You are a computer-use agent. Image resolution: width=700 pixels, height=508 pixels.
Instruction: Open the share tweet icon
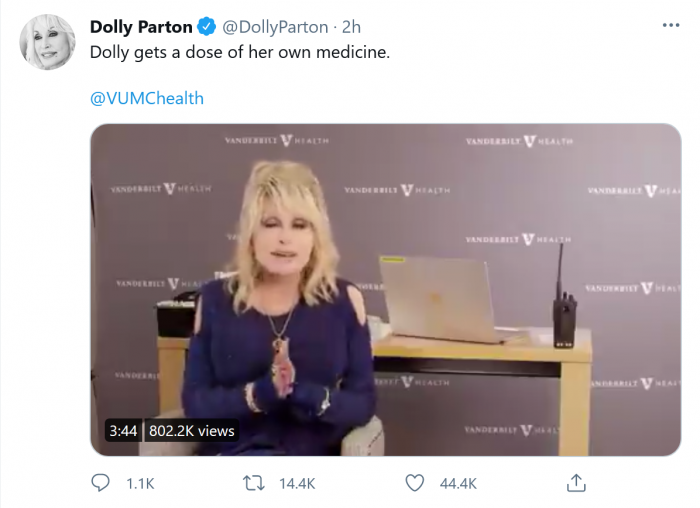tap(575, 483)
